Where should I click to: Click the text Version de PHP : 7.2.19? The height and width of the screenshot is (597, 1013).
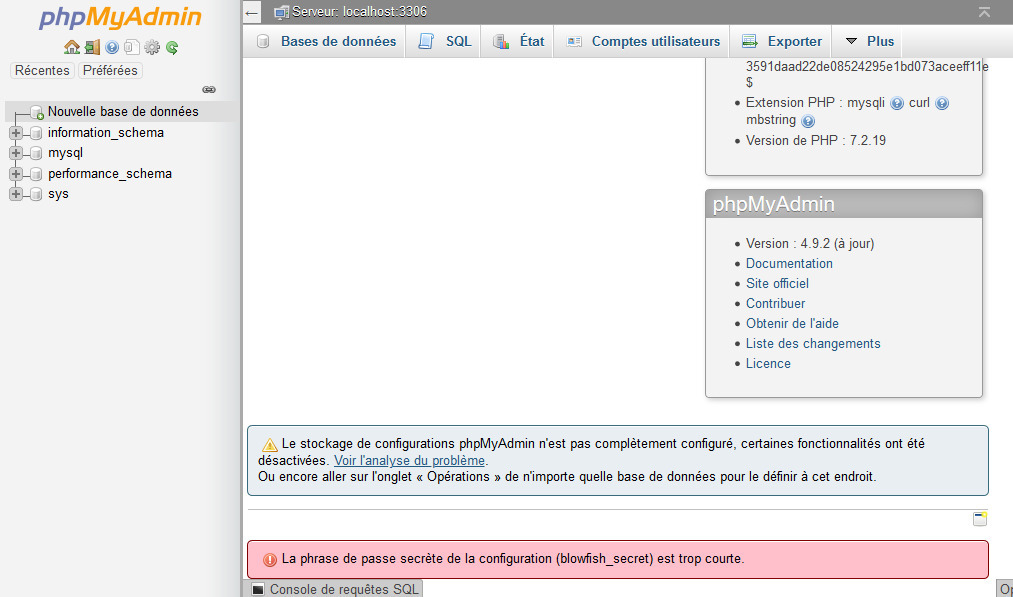click(x=815, y=141)
